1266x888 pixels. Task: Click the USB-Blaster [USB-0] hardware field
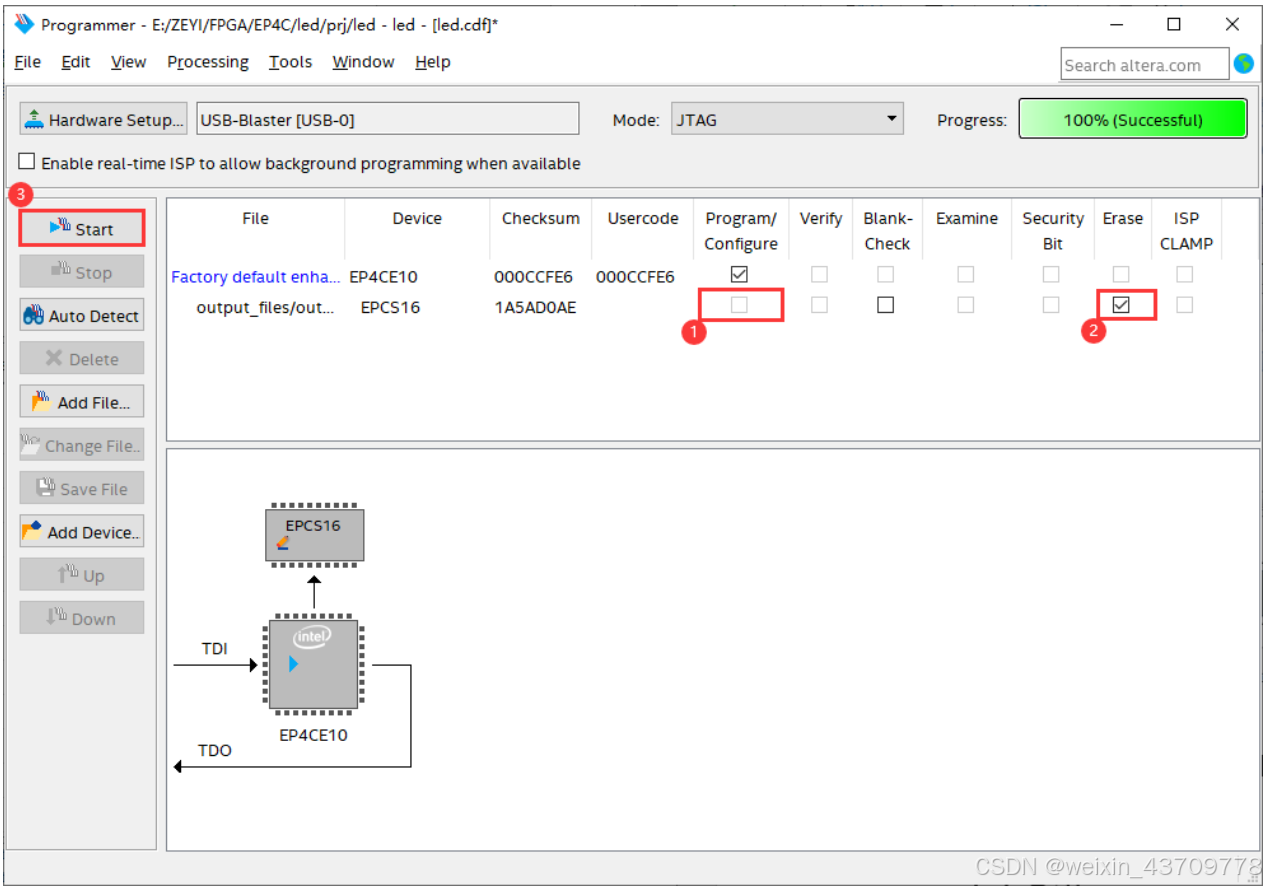(x=388, y=119)
